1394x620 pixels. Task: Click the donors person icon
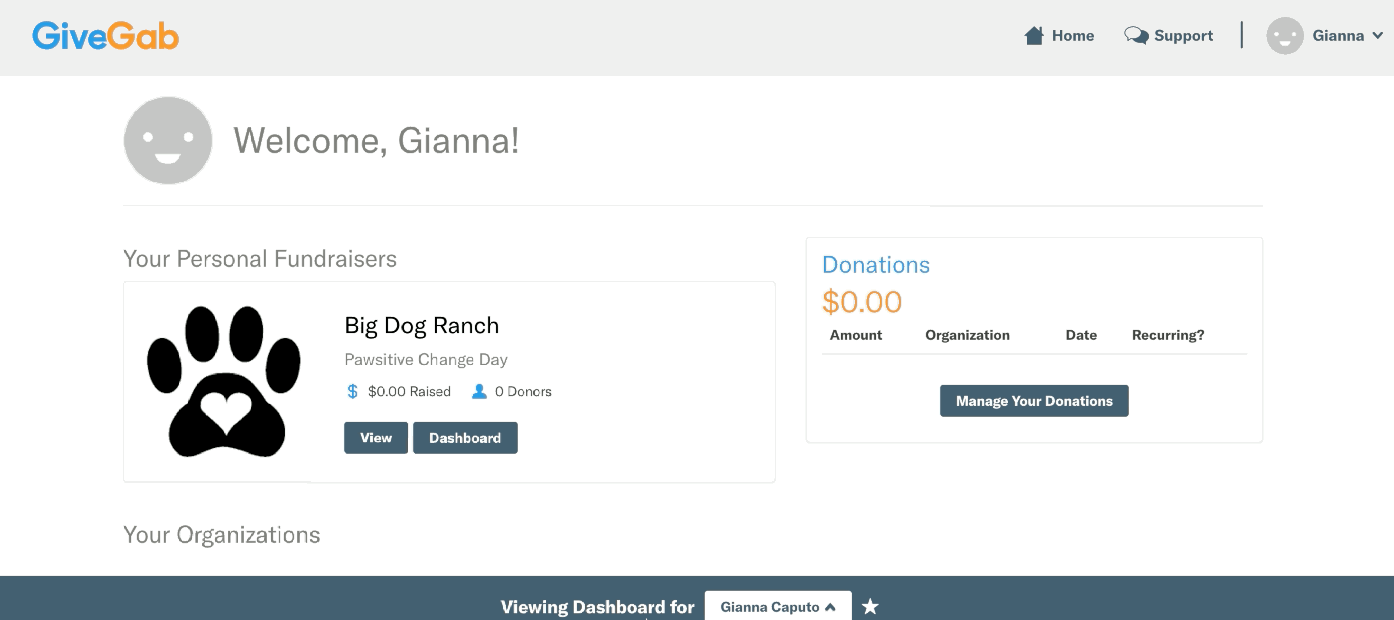[479, 391]
